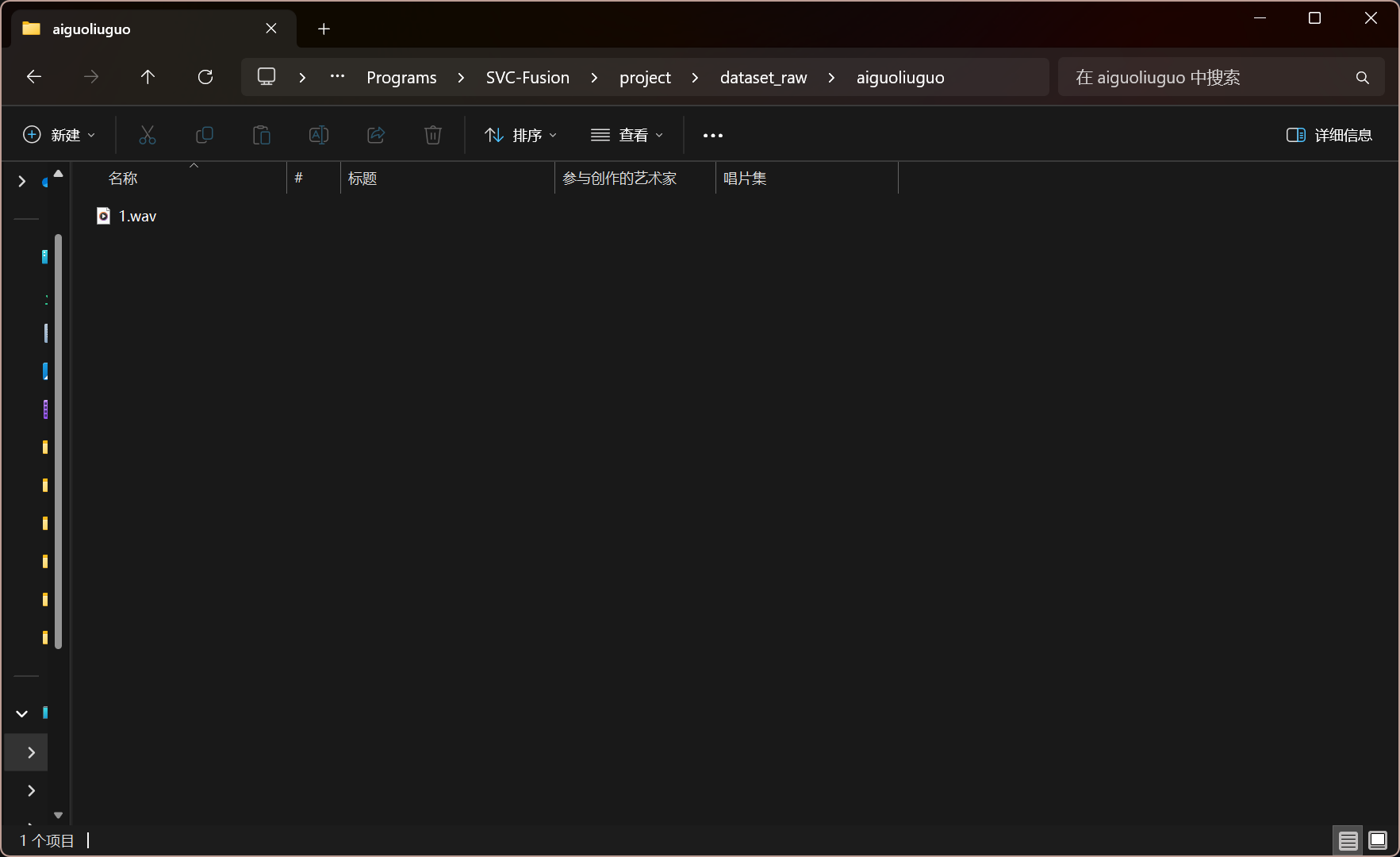The image size is (1400, 857).
Task: Switch to large thumbnails view in status bar
Action: 1378,840
